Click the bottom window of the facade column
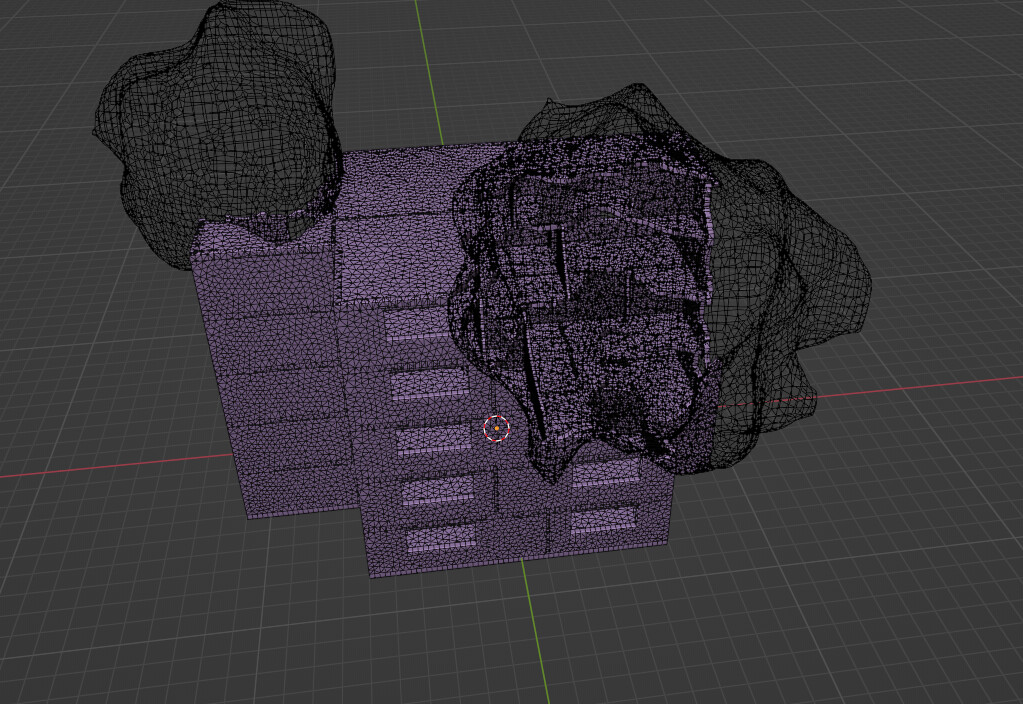The width and height of the screenshot is (1023, 704). [x=442, y=538]
